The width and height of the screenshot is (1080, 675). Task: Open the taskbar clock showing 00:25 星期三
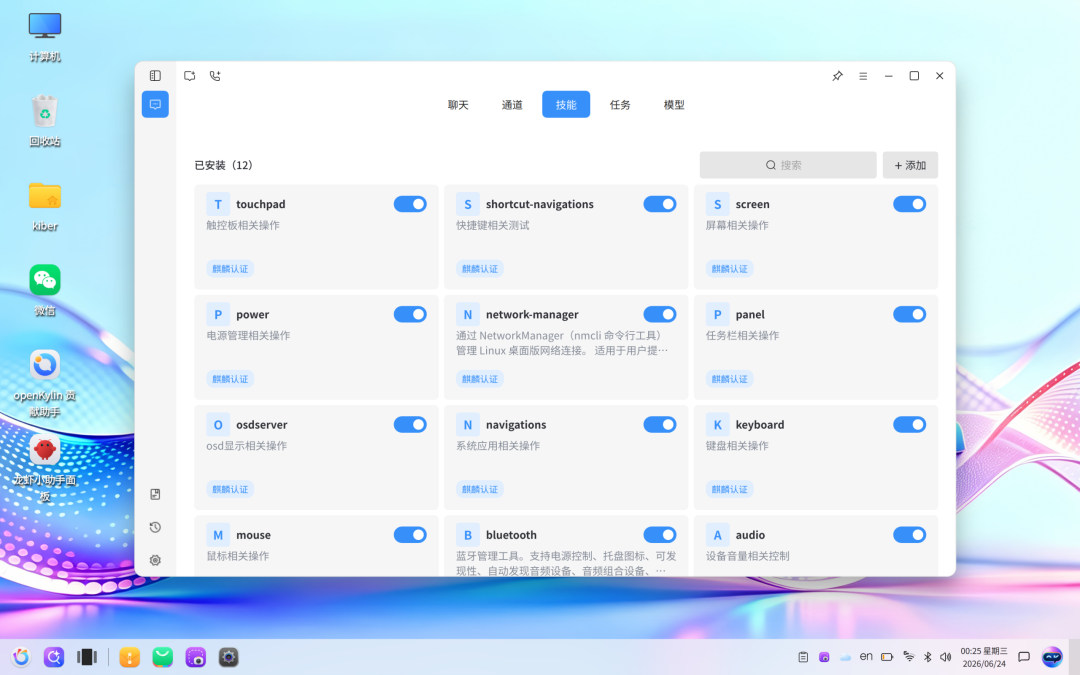coord(984,657)
